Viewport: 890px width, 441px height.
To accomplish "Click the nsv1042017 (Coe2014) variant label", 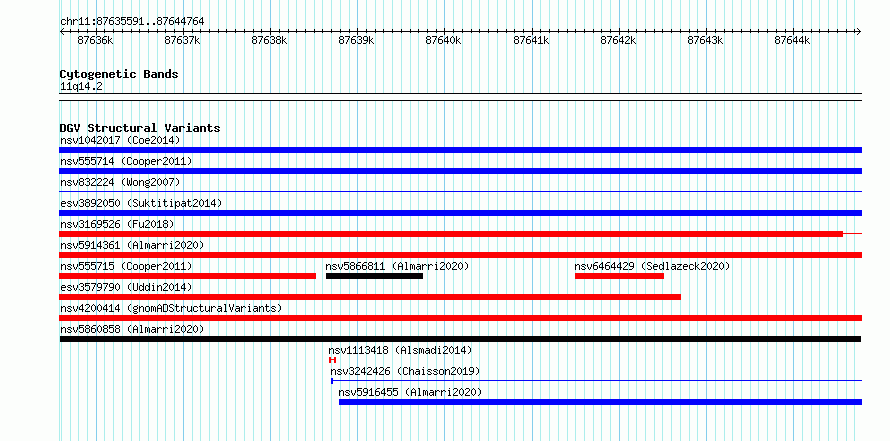I will (120, 140).
